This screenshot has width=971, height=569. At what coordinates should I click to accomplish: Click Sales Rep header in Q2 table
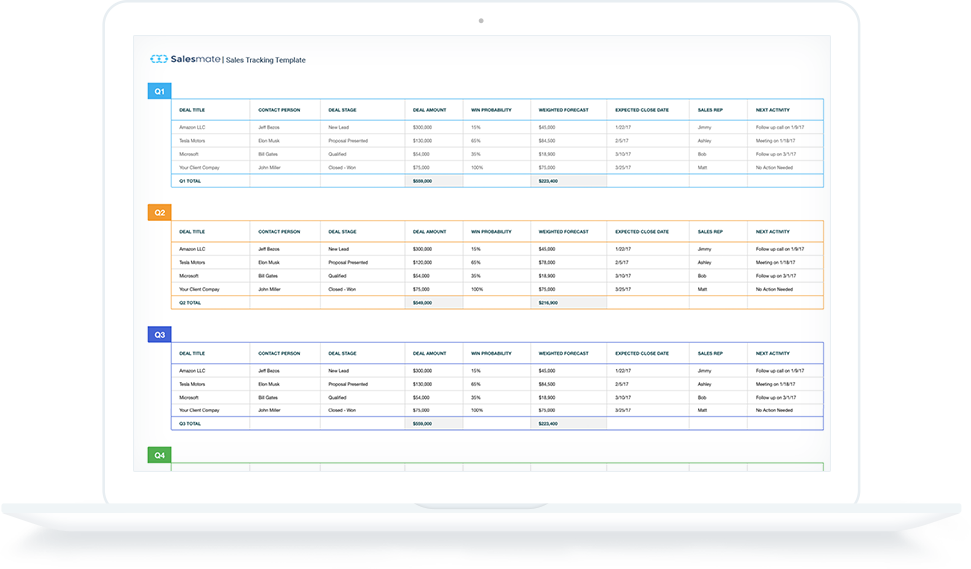tap(709, 232)
